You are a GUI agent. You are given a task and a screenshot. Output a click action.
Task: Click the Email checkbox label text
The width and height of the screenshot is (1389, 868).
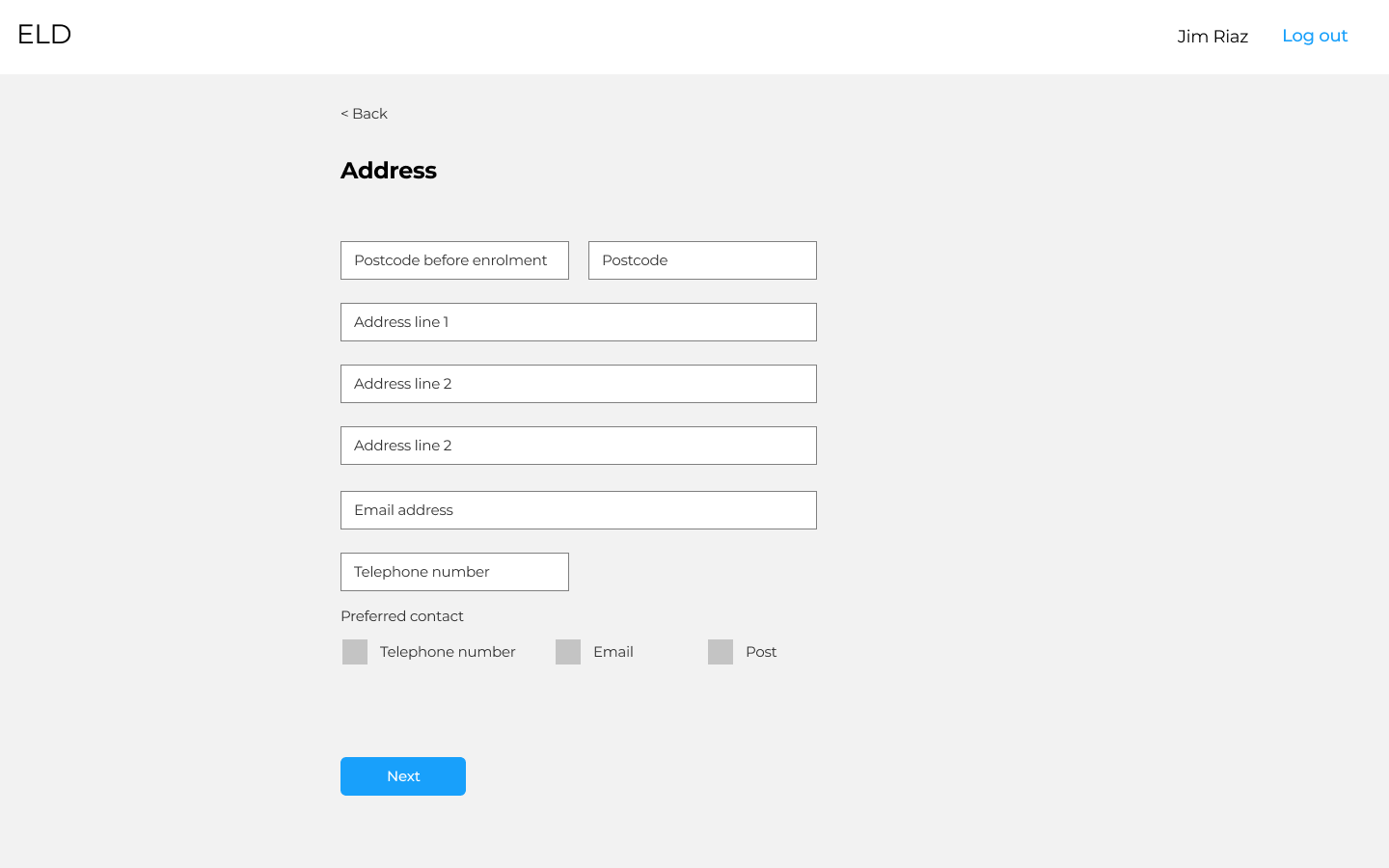[x=613, y=652]
